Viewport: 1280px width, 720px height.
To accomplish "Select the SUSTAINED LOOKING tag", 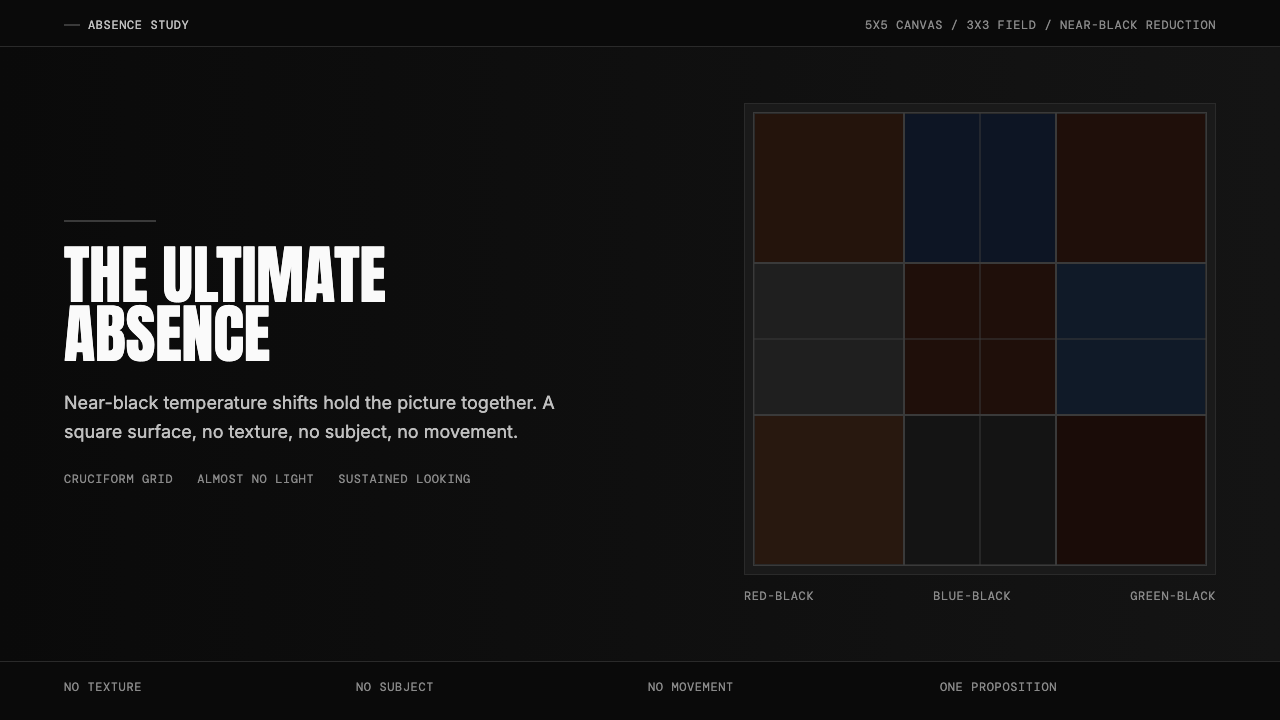I will click(x=404, y=479).
